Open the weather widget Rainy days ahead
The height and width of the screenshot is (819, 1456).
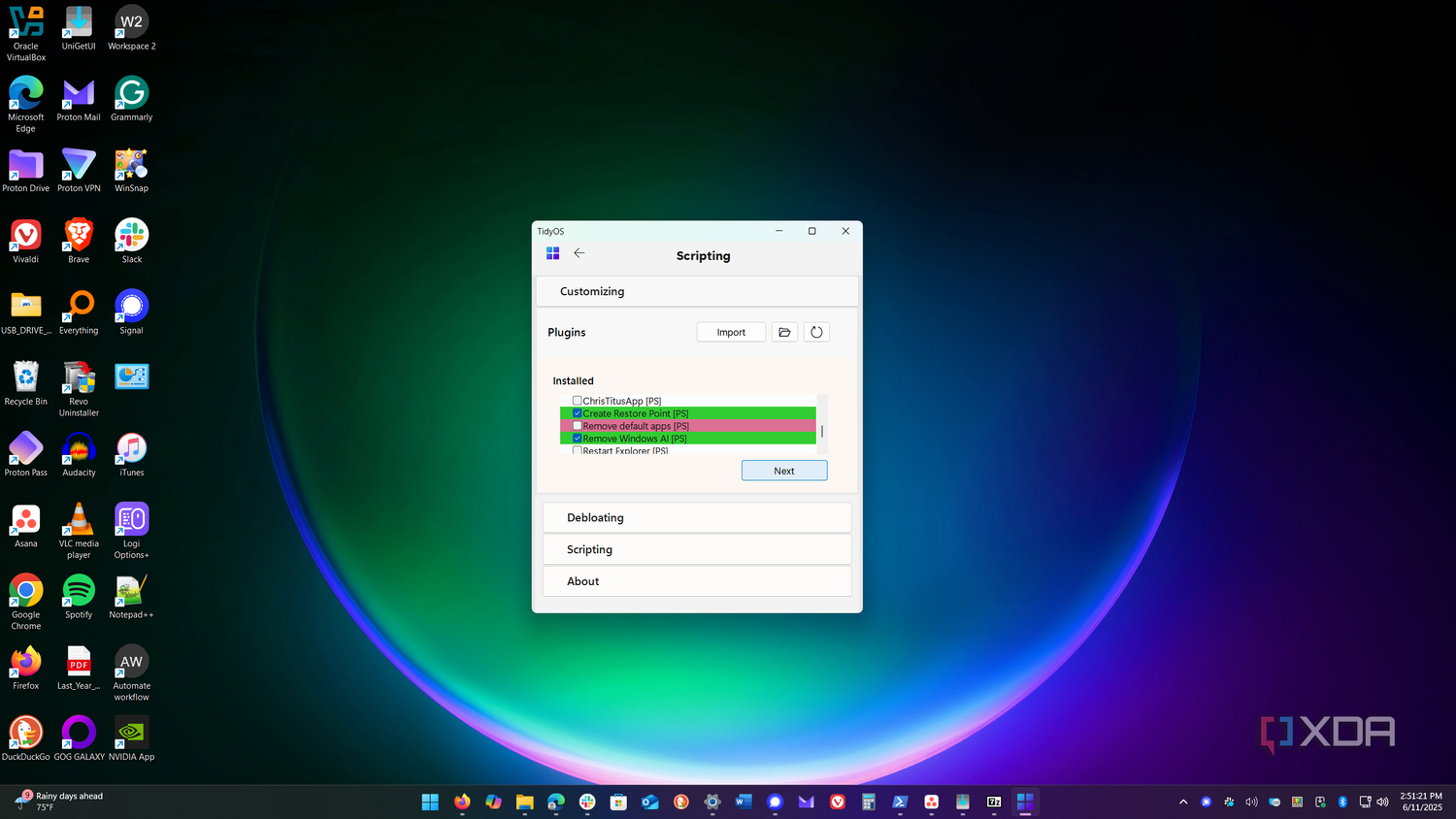pos(60,802)
